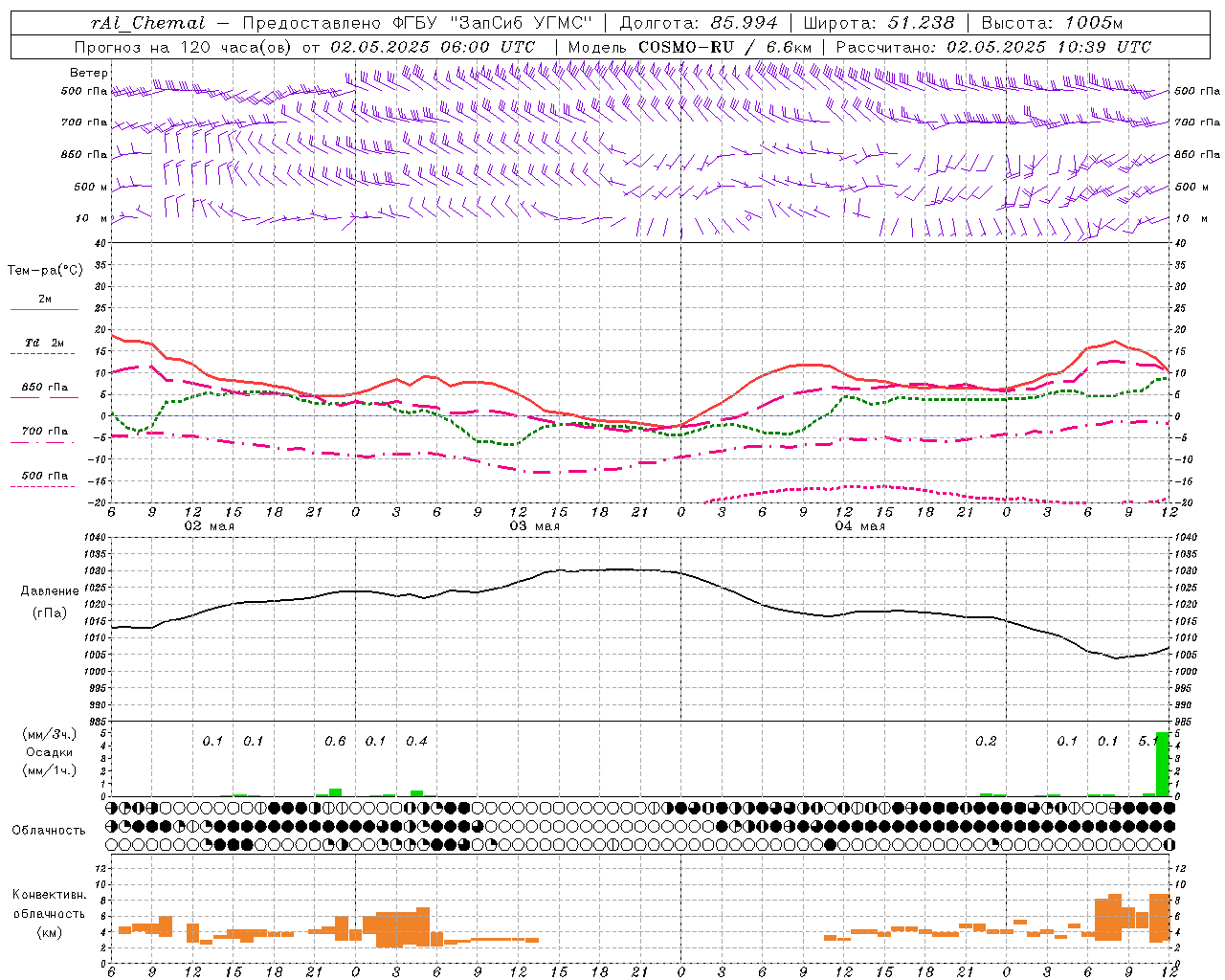Select the 700 гПа legend entry in temperature panel

45,432
